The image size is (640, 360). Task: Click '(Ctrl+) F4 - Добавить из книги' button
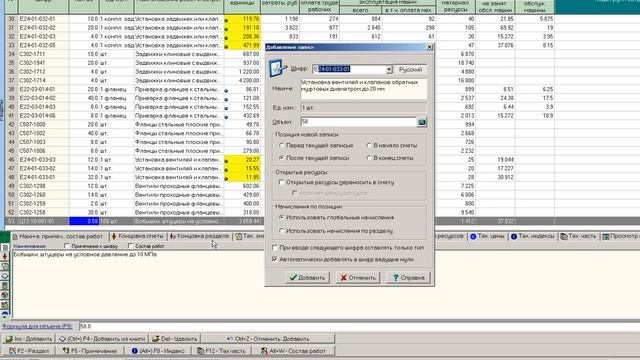point(102,339)
